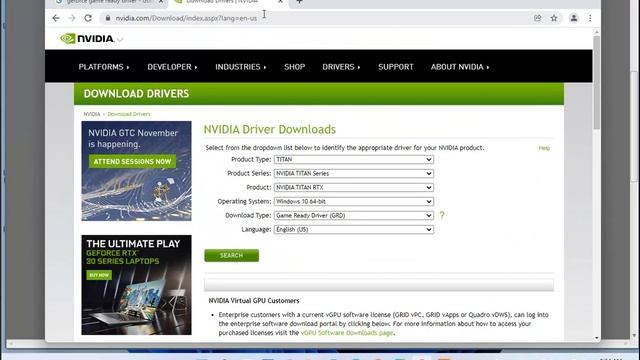640x360 pixels.
Task: Click the NVIDIA breadcrumb link
Action: (x=92, y=114)
